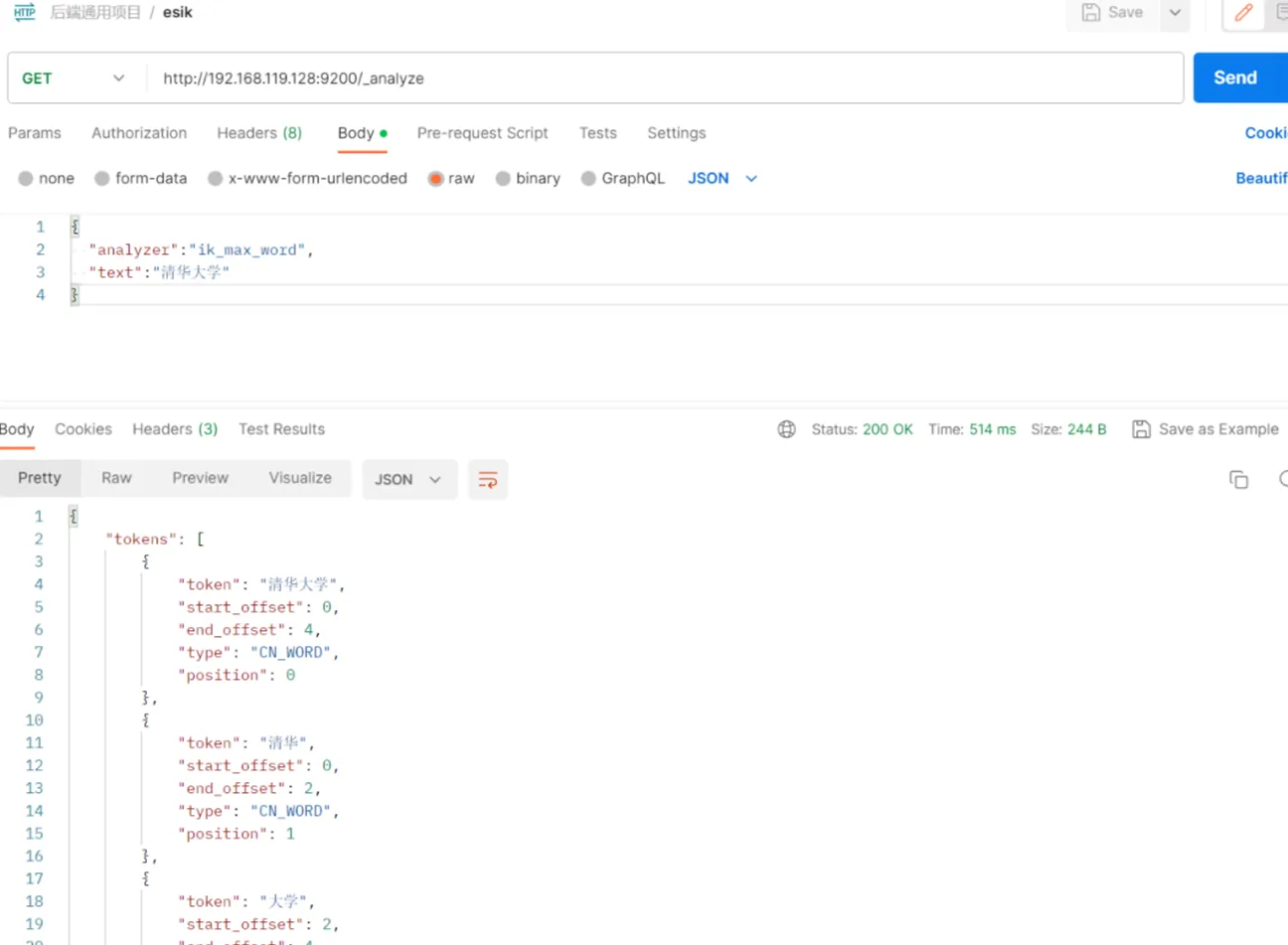Viewport: 1288px width, 945px height.
Task: Click the "end_offset": 4 response line
Action: click(249, 630)
